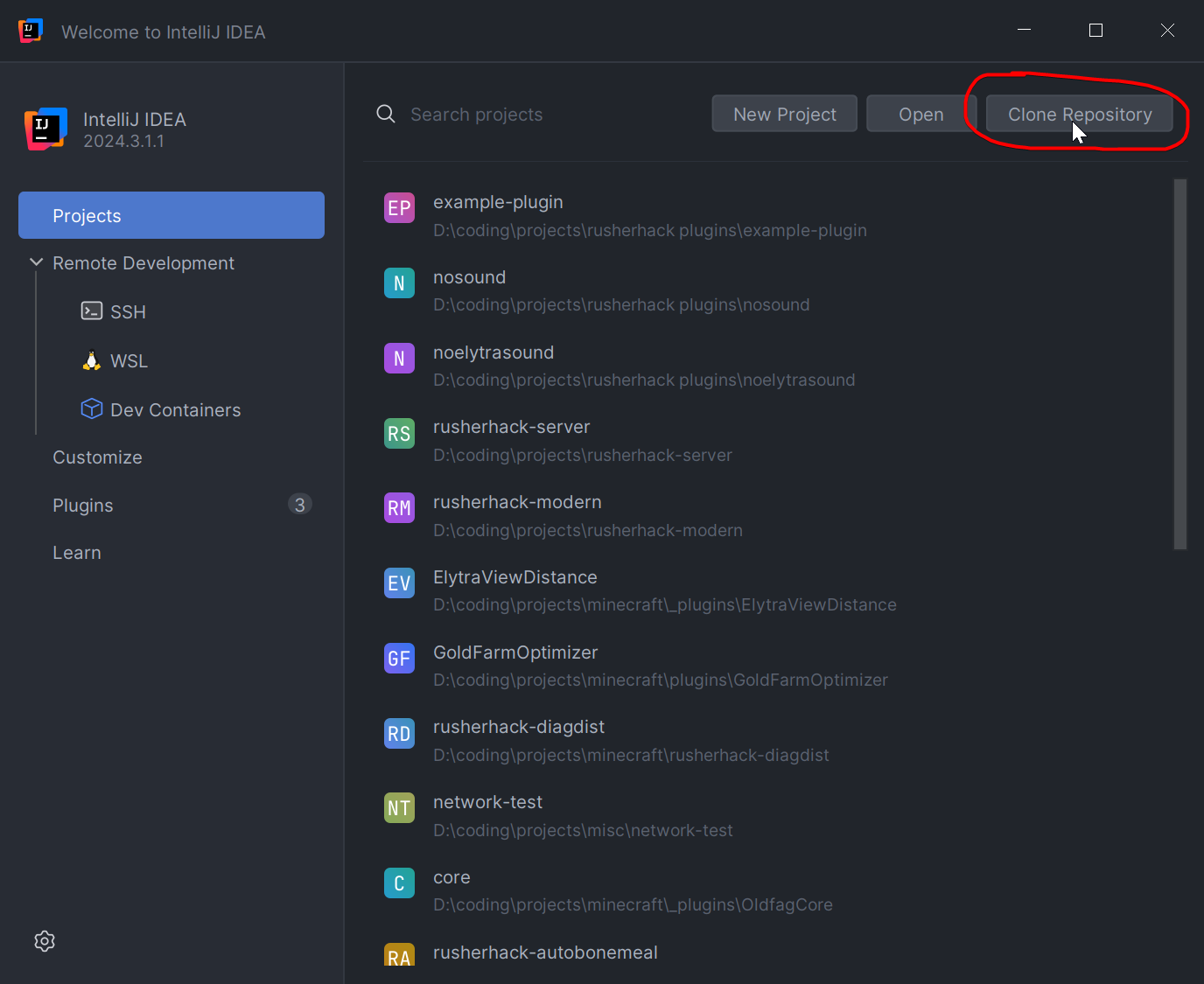Open the rusherhack-diagdist project
1204x984 pixels.
pos(519,727)
